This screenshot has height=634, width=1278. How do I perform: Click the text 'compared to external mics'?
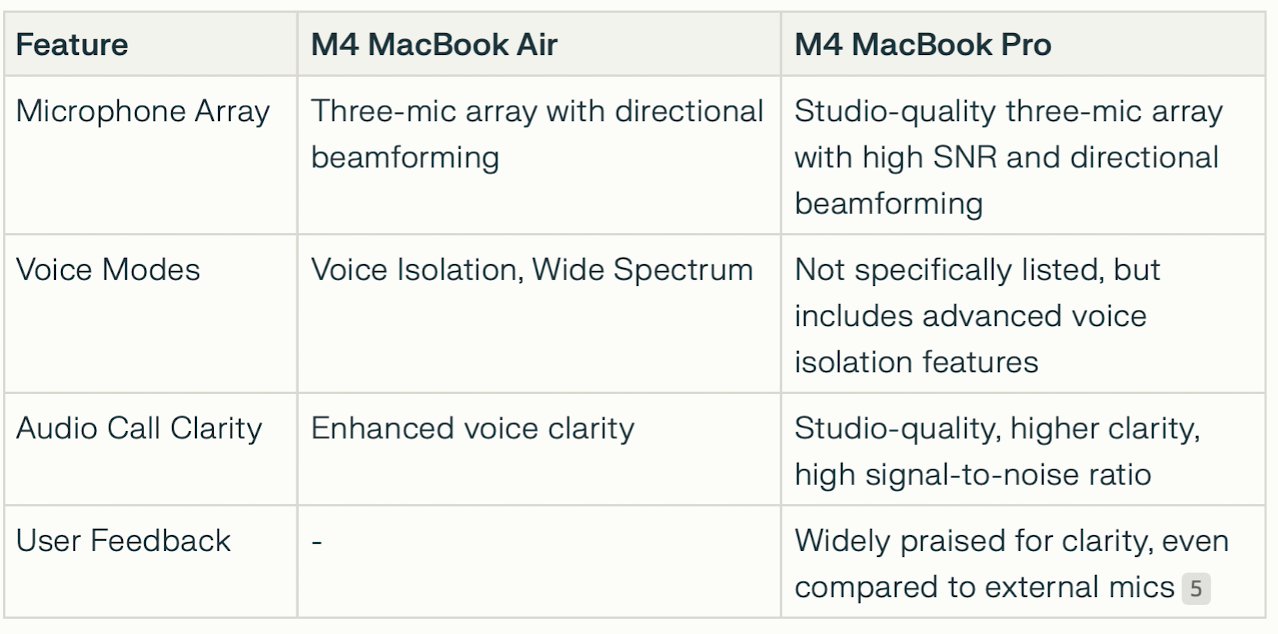click(x=984, y=588)
